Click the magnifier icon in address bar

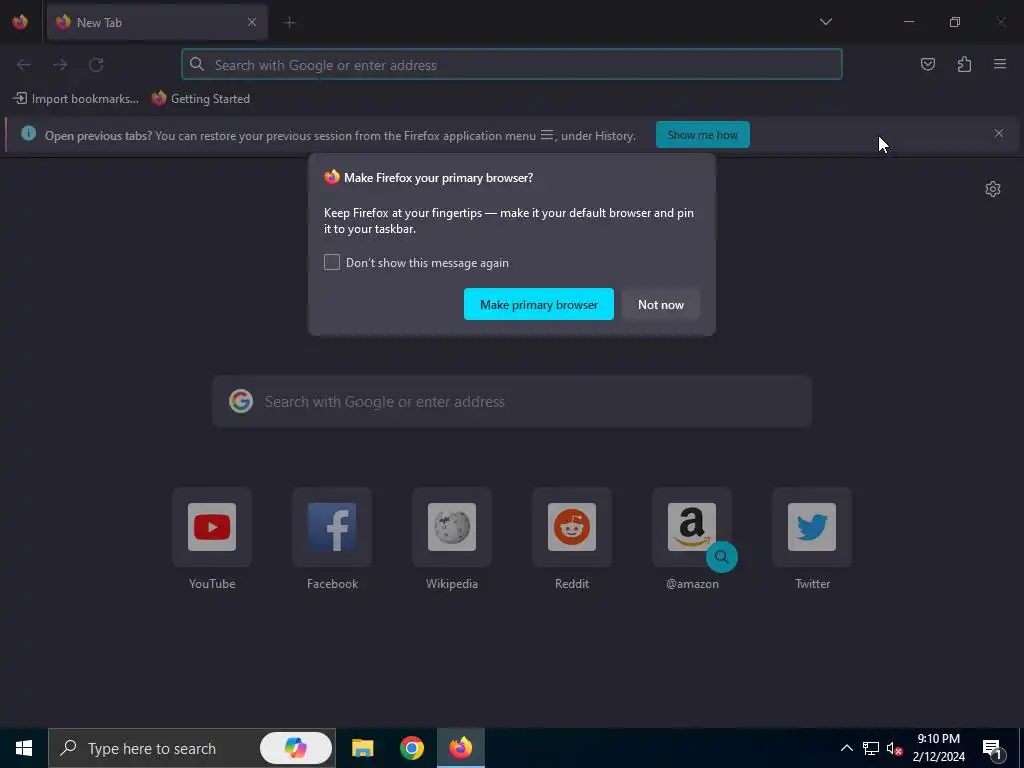tap(197, 64)
